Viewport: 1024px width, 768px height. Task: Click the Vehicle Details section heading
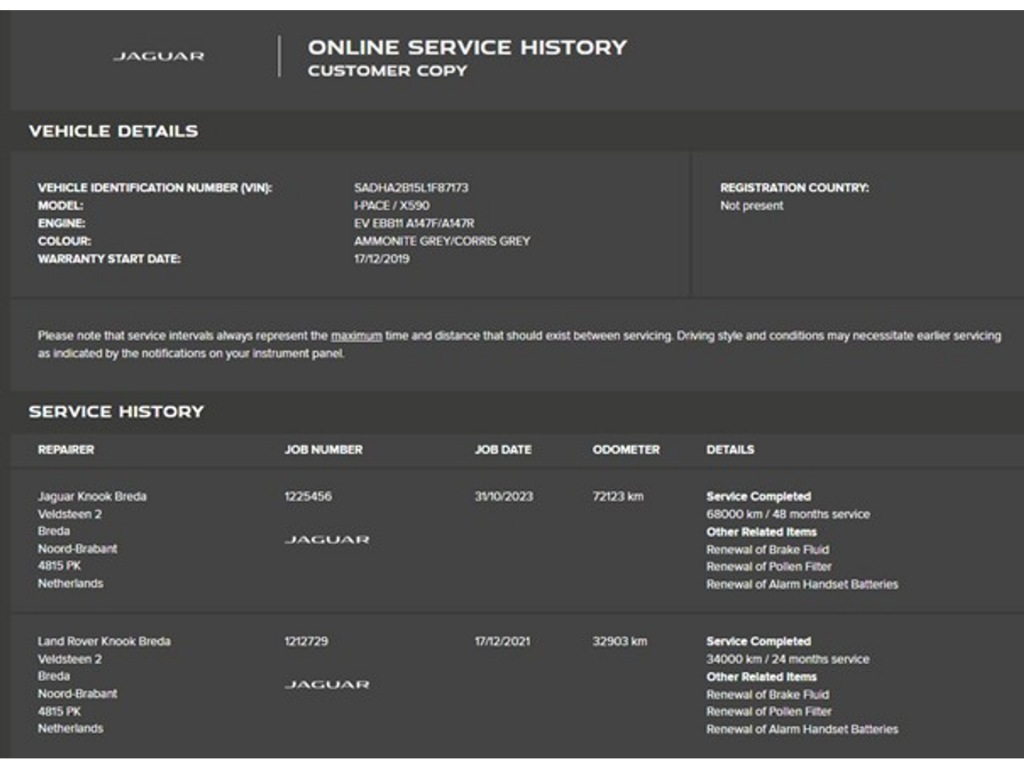(x=113, y=131)
